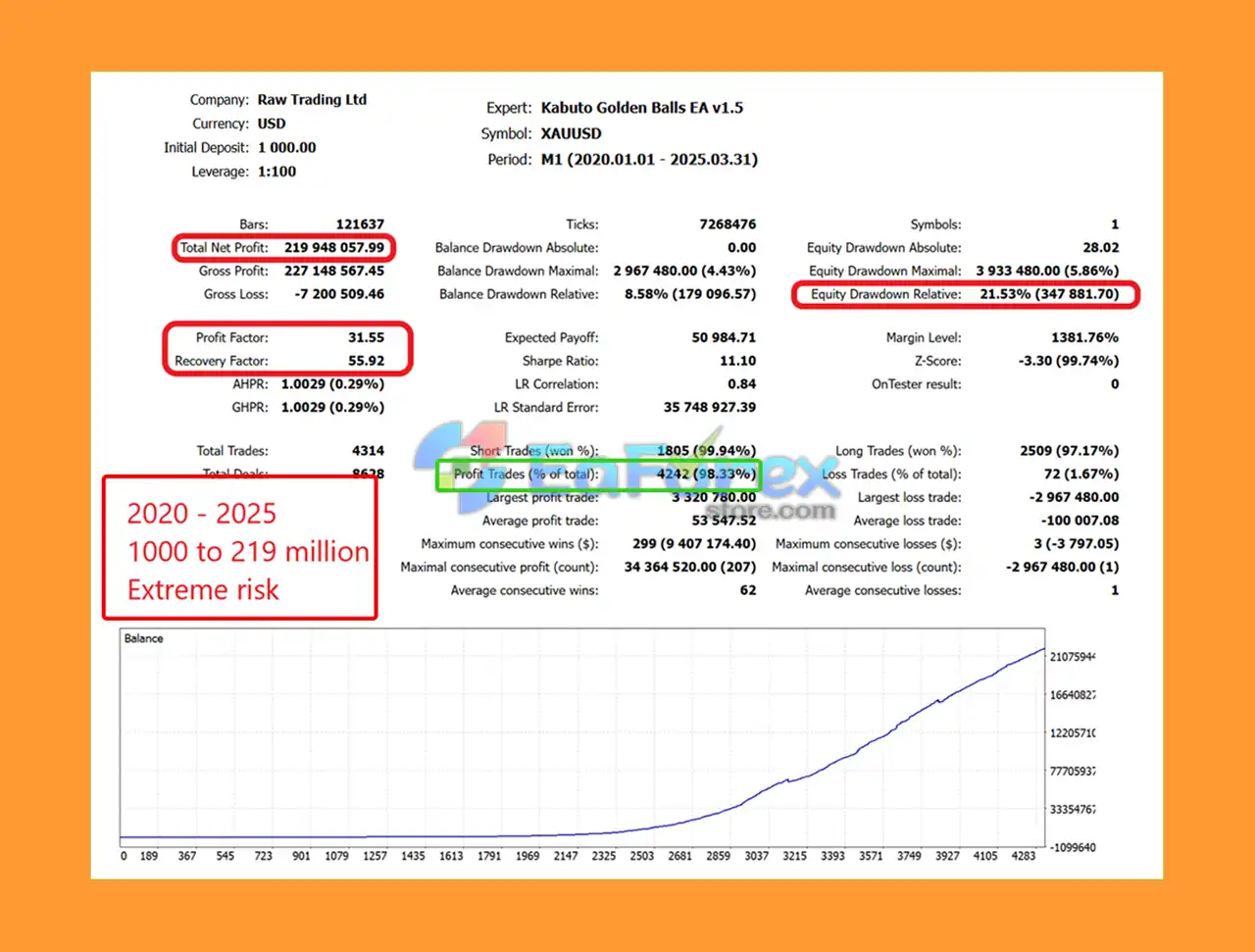Click the "Sharpe Ratio:" label
The image size is (1255, 952).
point(560,361)
